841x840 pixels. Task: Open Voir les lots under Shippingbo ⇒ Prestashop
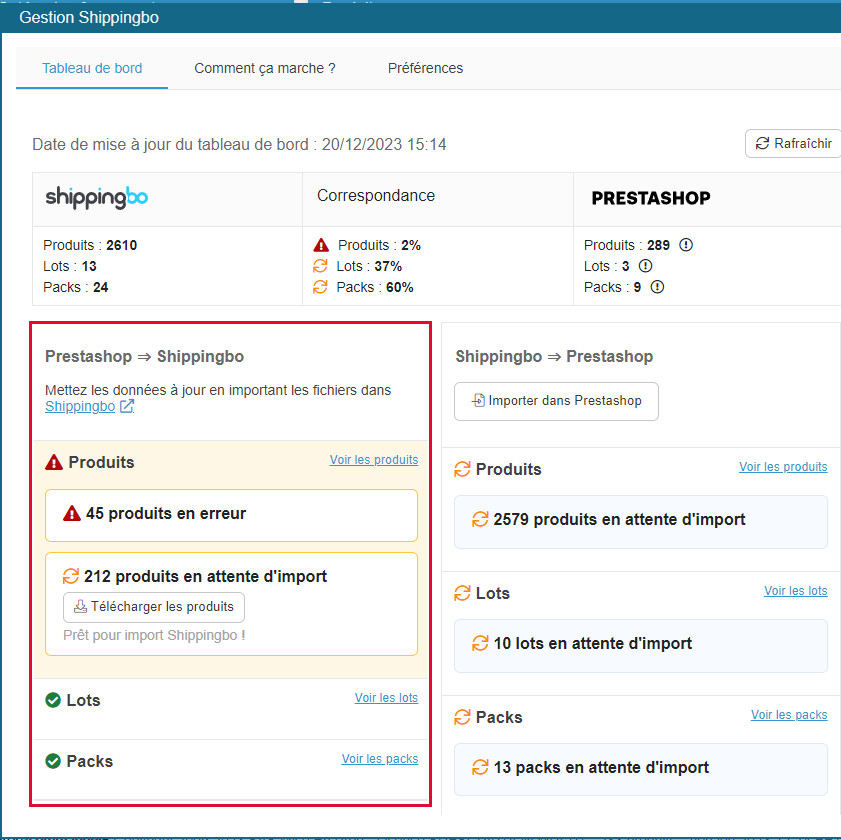coord(795,591)
